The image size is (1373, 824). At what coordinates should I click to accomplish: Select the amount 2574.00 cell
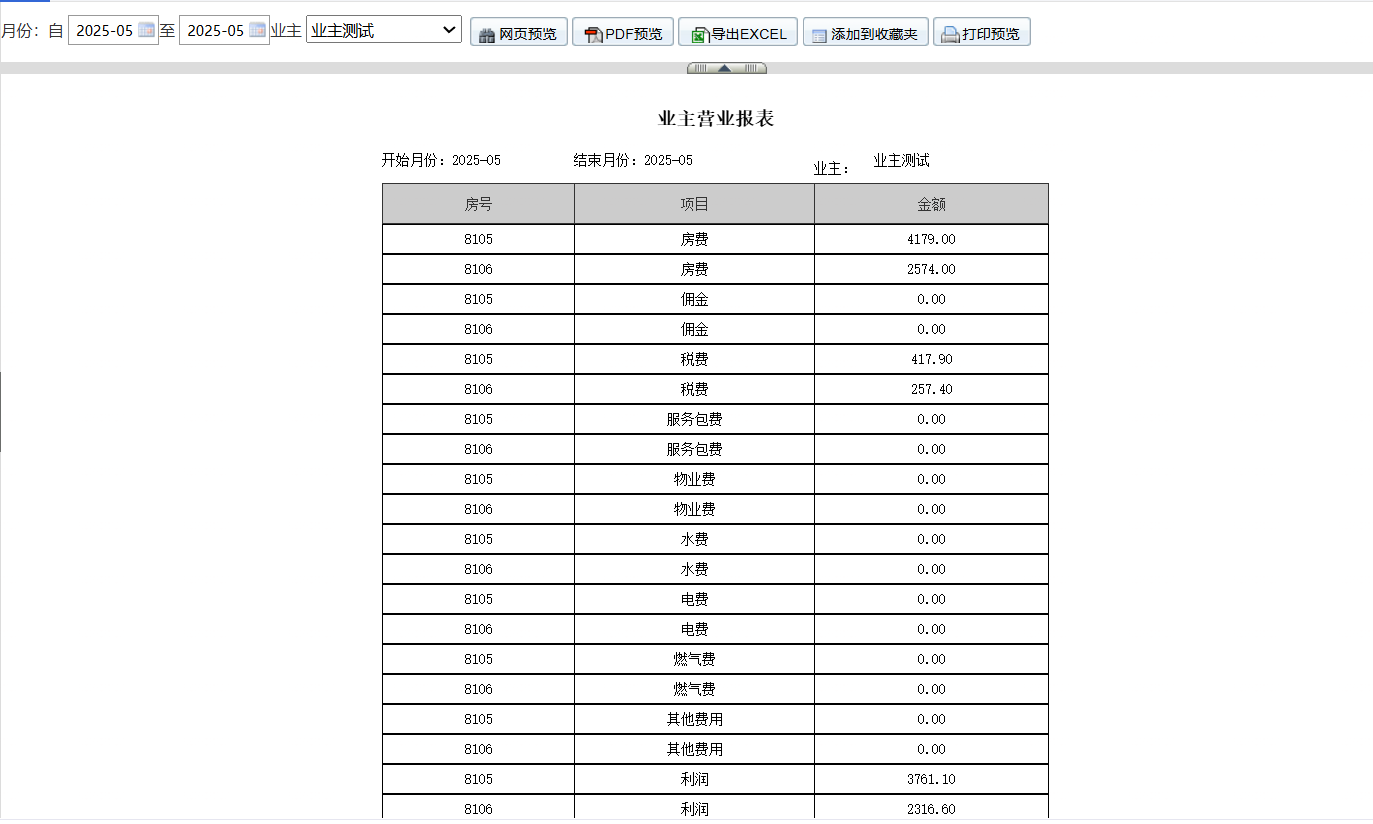point(931,269)
